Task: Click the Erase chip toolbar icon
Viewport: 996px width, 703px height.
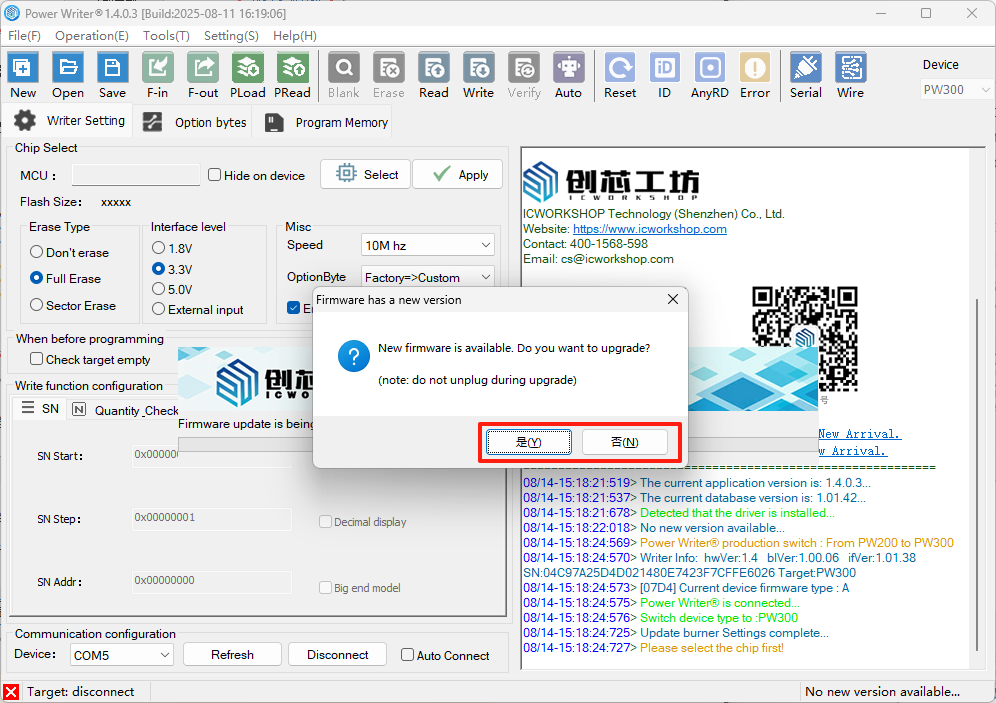Action: click(x=389, y=75)
